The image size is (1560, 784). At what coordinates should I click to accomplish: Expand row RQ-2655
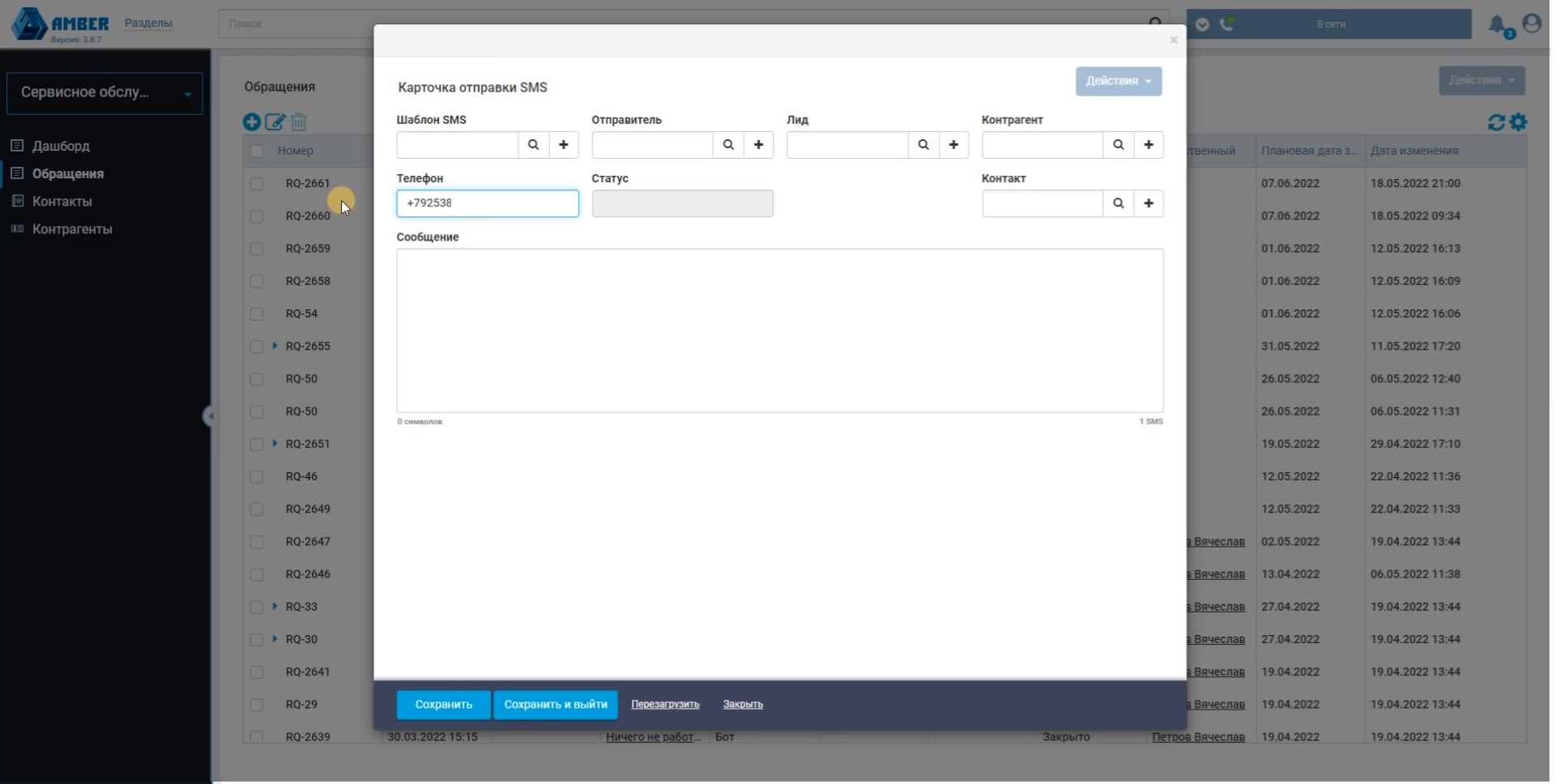(275, 346)
